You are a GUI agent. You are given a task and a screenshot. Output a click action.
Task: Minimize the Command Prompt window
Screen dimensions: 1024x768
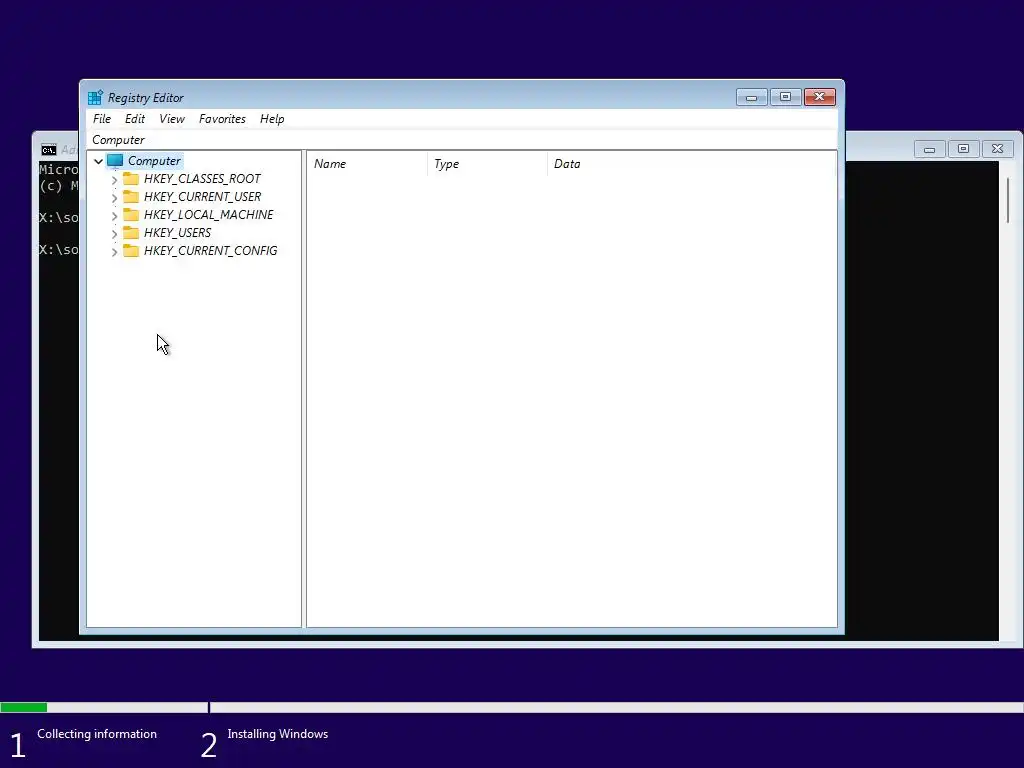pyautogui.click(x=929, y=149)
